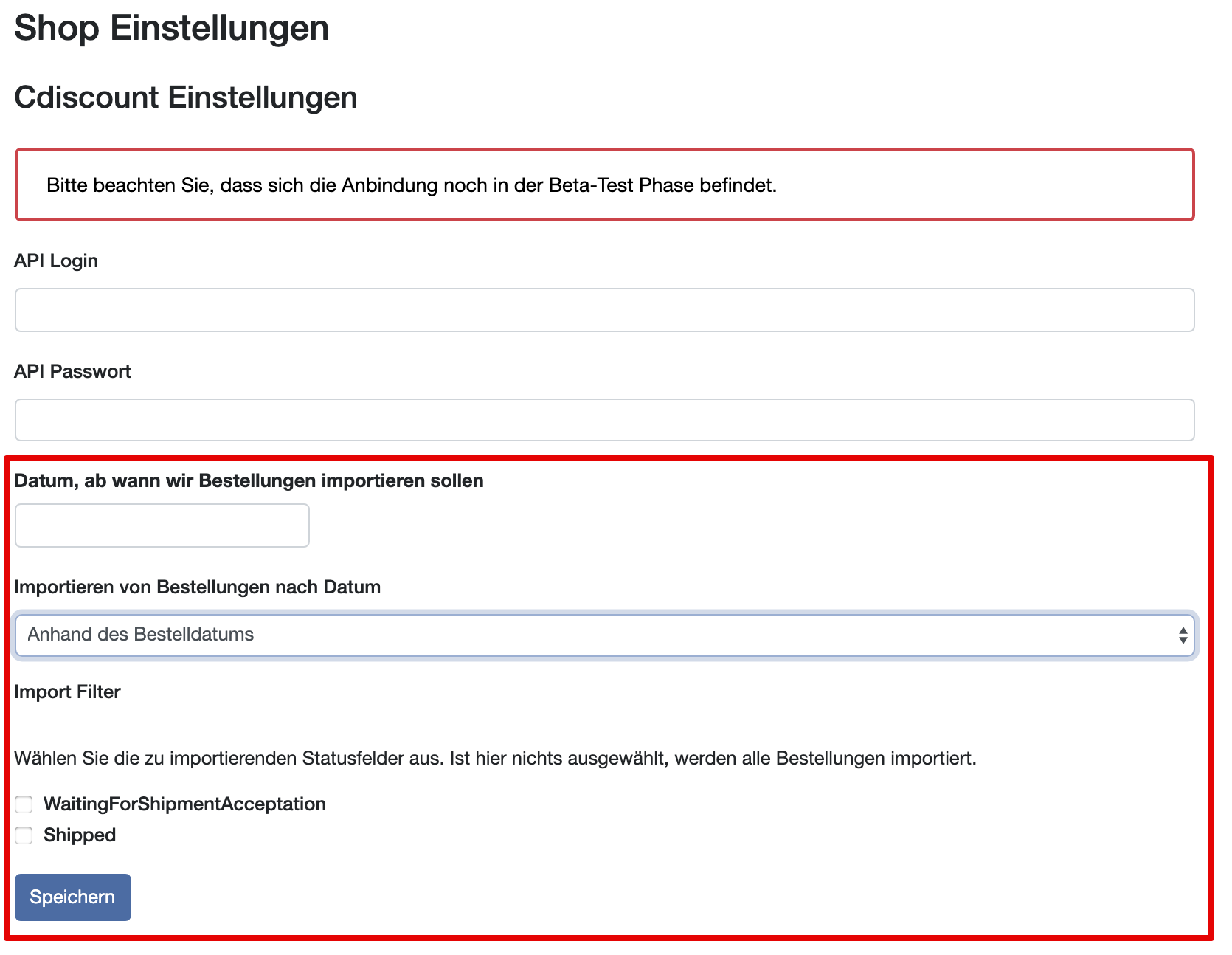Enable the WaitingForShipmentAcceptation checkbox
This screenshot has height=955, width=1232.
click(24, 804)
